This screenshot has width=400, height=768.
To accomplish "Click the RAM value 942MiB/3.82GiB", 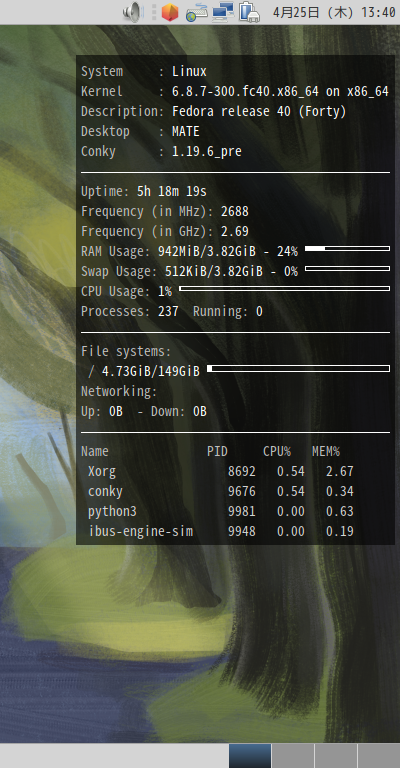I will [x=207, y=252].
